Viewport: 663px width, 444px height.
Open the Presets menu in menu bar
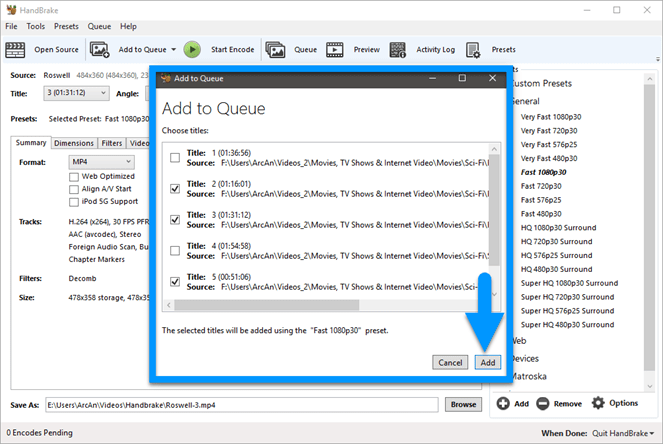(66, 26)
